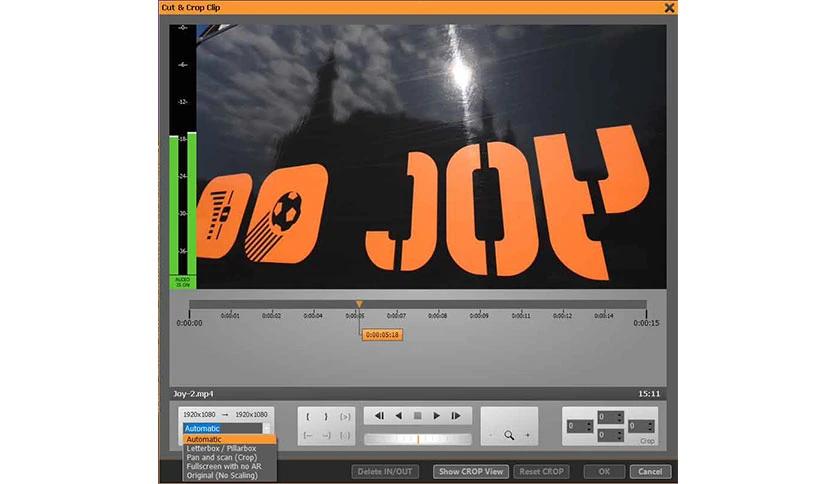Screen dimensions: 836x484
Task: Select Automatic from the dropdown list
Action: [x=230, y=440]
